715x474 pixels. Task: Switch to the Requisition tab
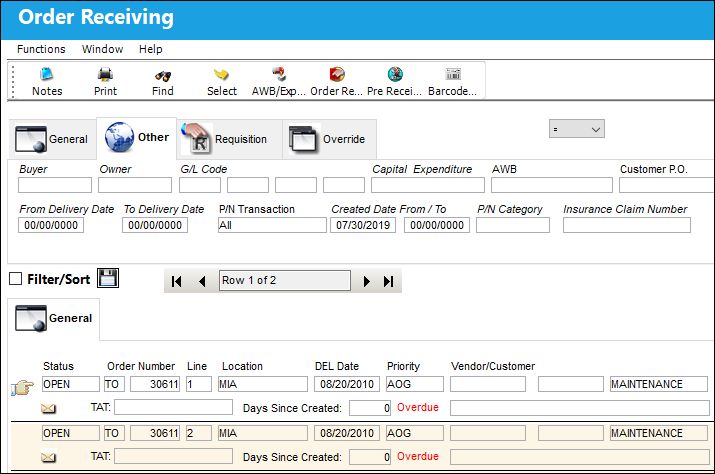(229, 139)
